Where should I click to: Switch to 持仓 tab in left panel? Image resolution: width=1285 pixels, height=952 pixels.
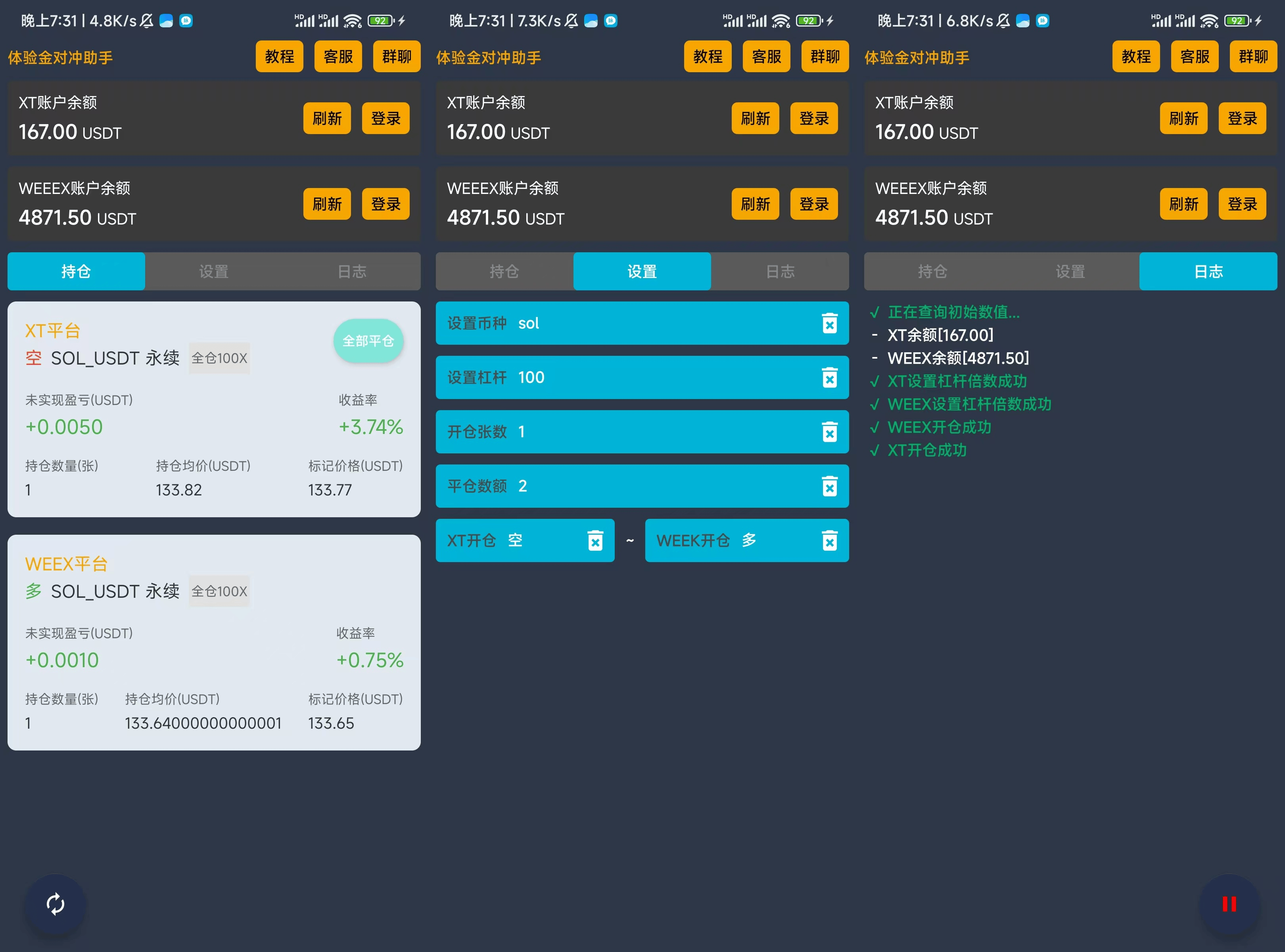76,271
